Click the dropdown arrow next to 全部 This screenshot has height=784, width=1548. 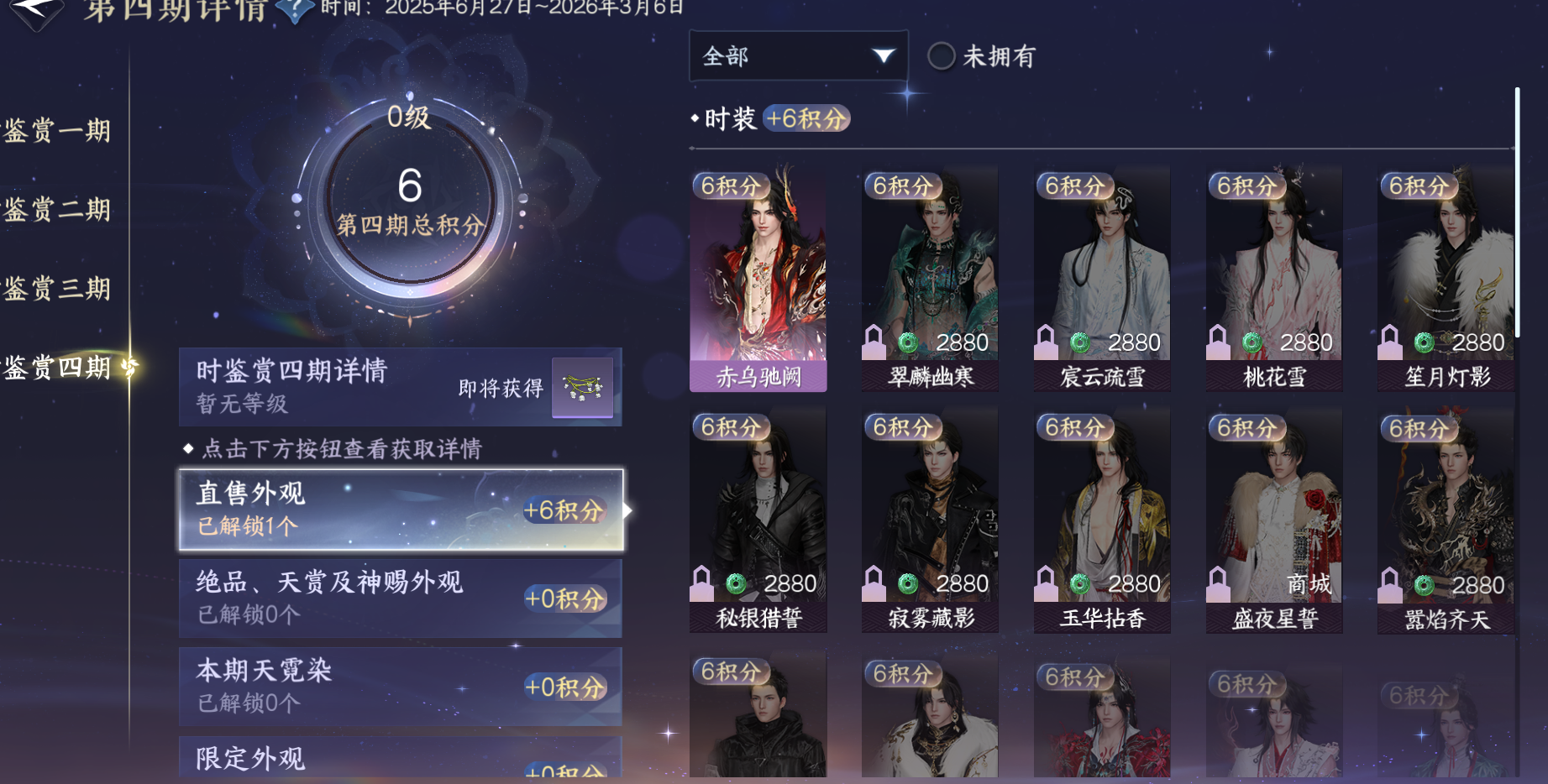883,56
